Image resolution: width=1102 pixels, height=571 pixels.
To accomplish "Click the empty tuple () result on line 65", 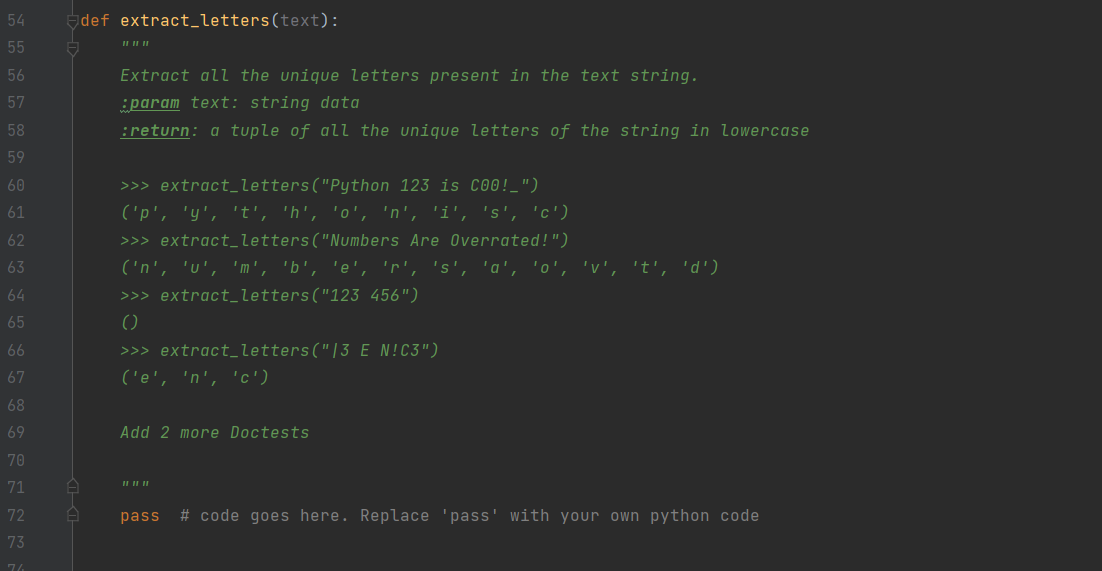I will (x=130, y=323).
